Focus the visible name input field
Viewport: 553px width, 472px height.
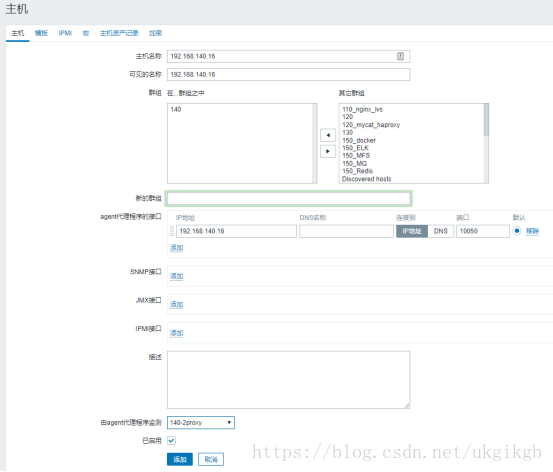click(x=288, y=74)
